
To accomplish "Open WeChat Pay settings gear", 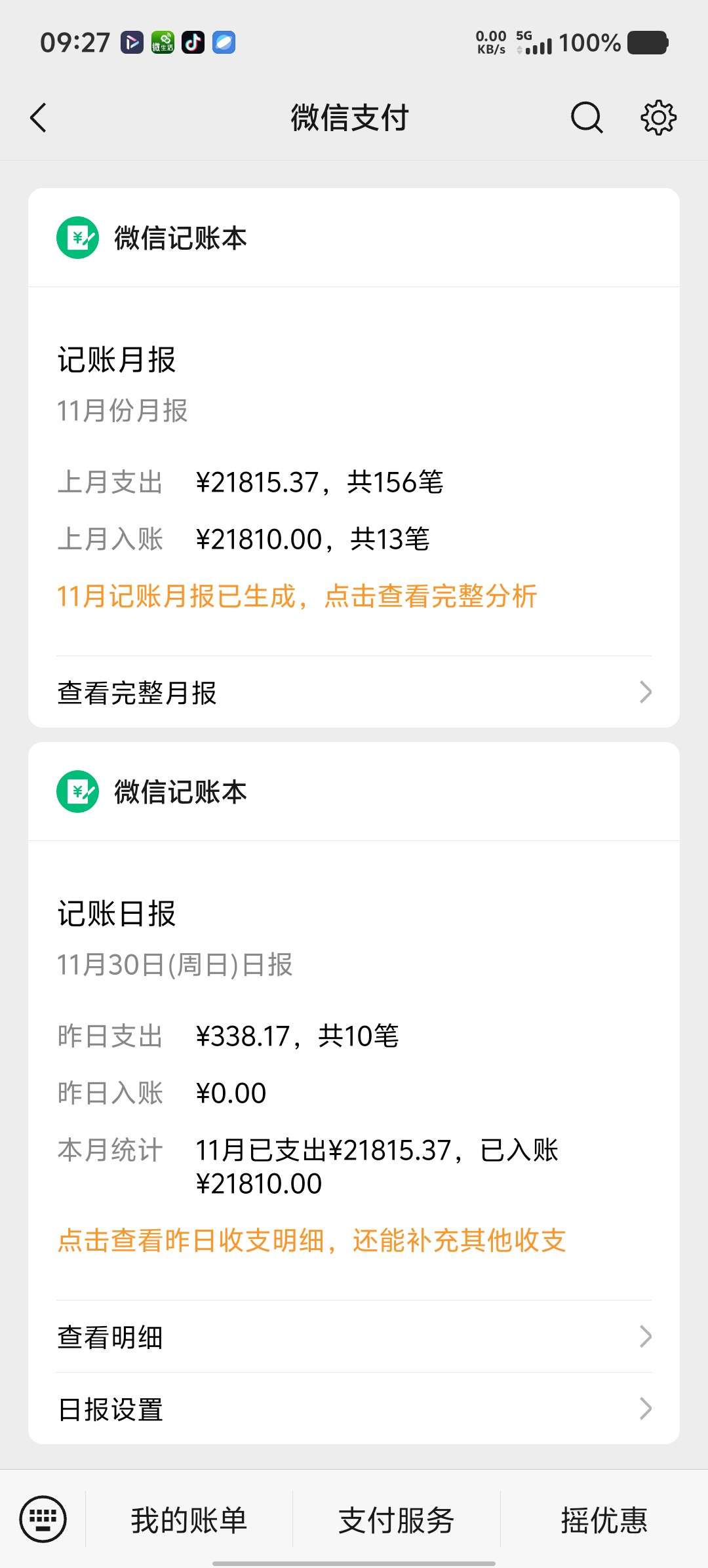I will pos(658,118).
